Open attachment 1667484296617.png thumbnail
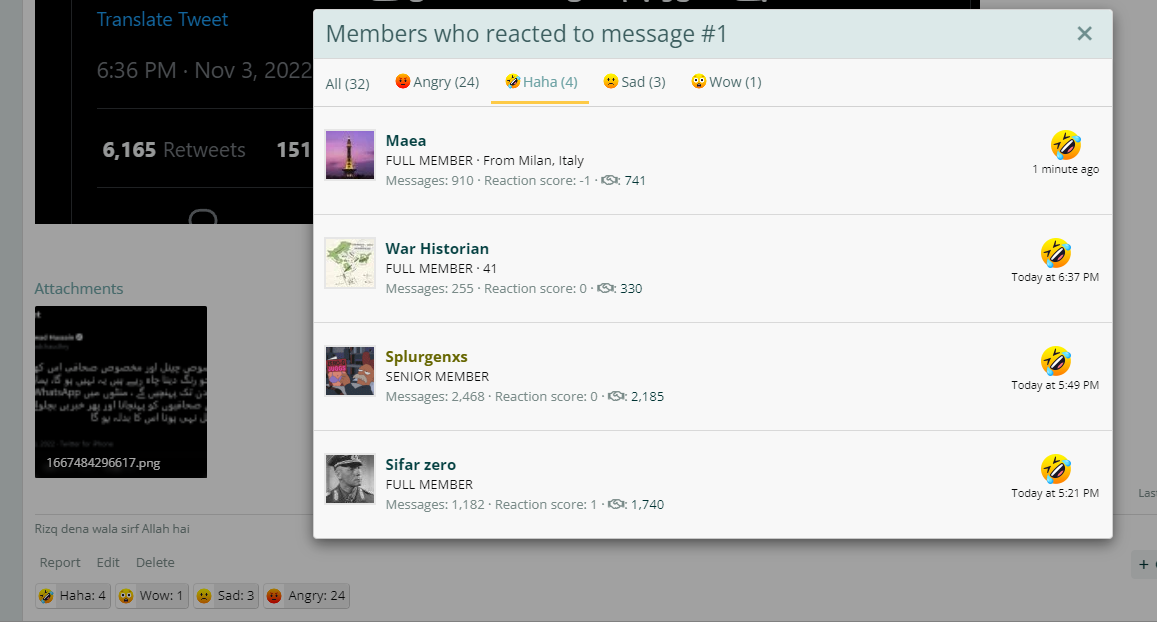This screenshot has height=622, width=1157. point(121,392)
